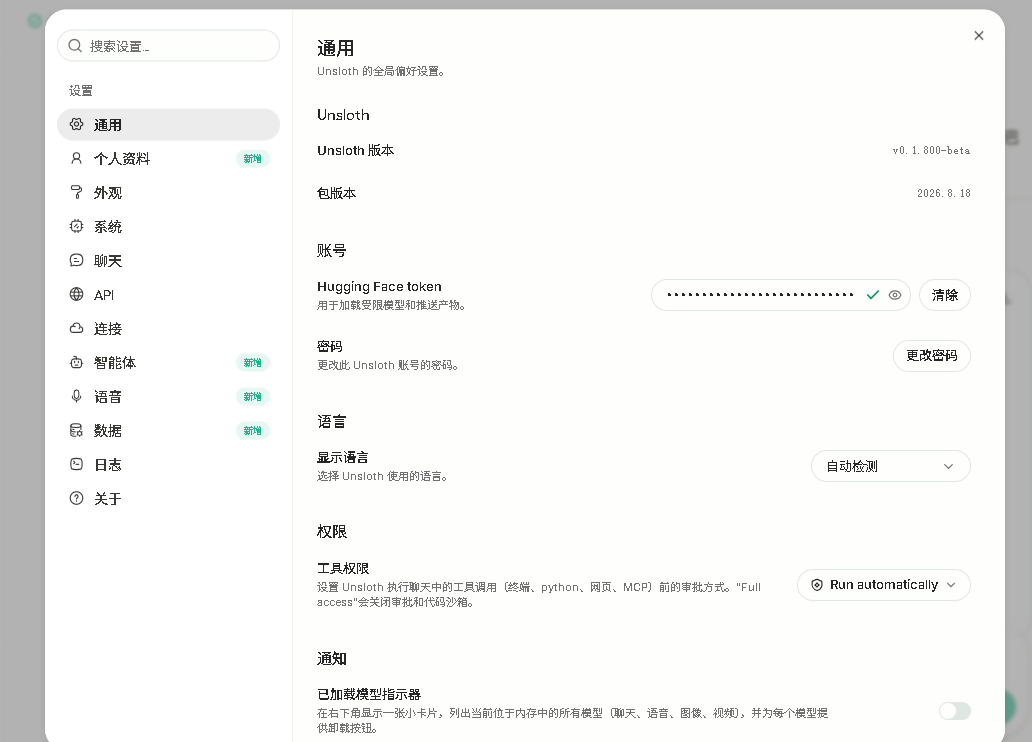This screenshot has height=742, width=1032.
Task: Click the 清除 token button
Action: pyautogui.click(x=944, y=295)
